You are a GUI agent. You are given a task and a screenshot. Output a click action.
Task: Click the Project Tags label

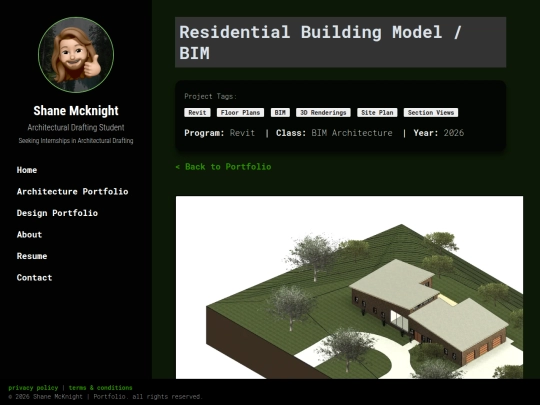click(210, 96)
